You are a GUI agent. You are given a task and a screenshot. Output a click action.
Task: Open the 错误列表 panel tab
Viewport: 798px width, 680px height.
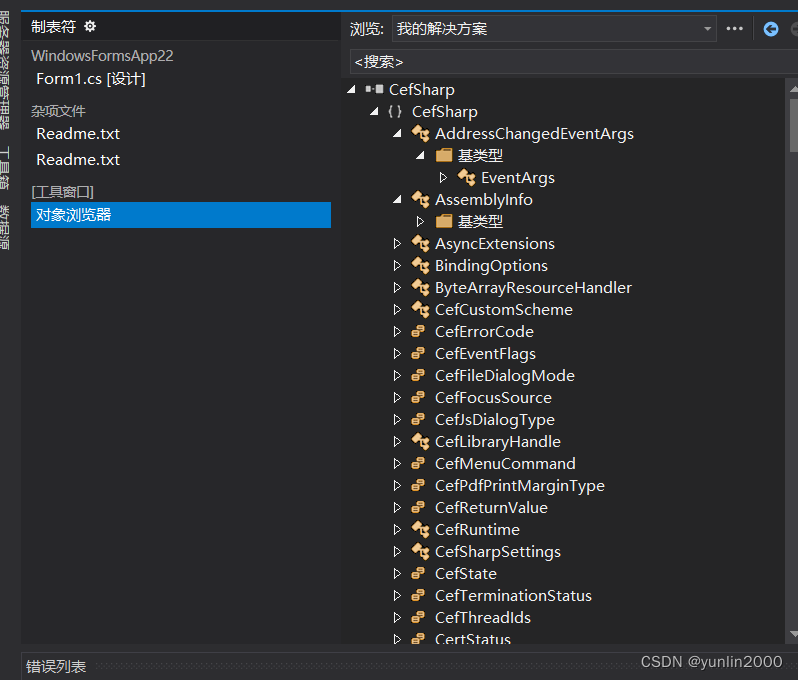[56, 666]
